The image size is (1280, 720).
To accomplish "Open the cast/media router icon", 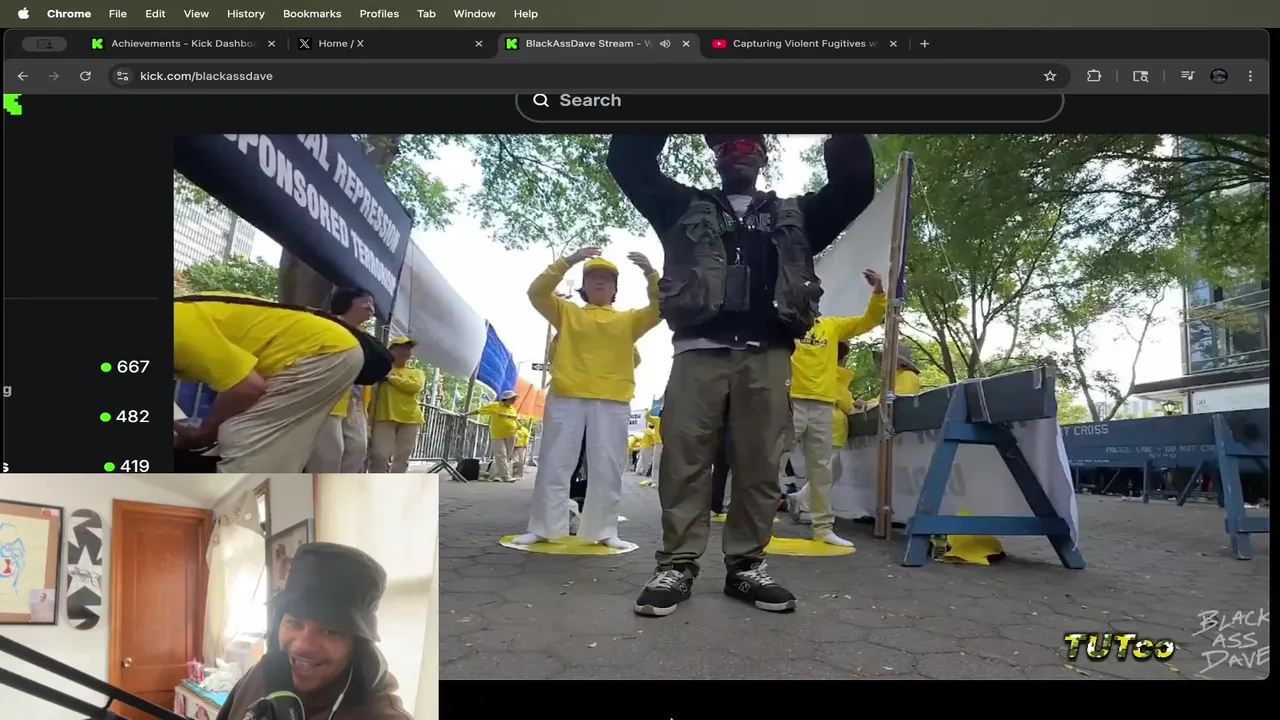I will (x=1140, y=76).
